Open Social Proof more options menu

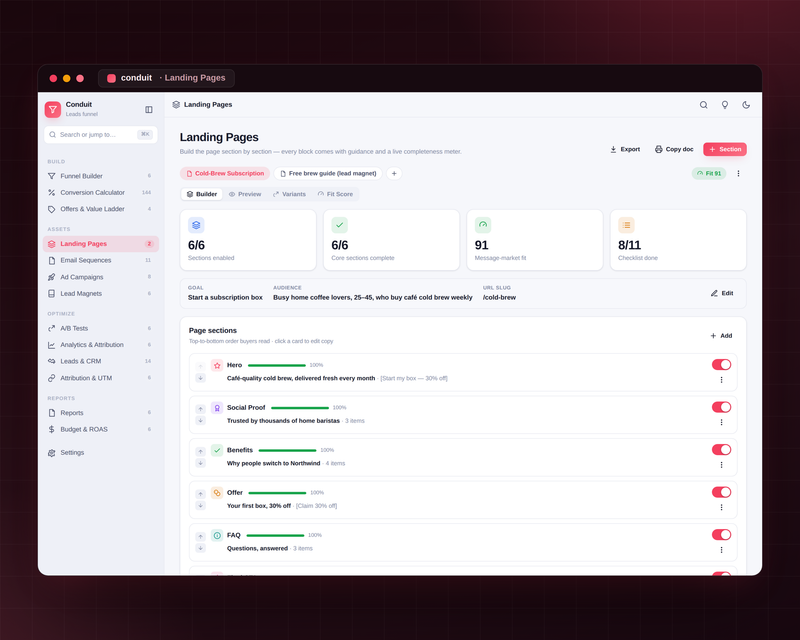click(x=721, y=422)
